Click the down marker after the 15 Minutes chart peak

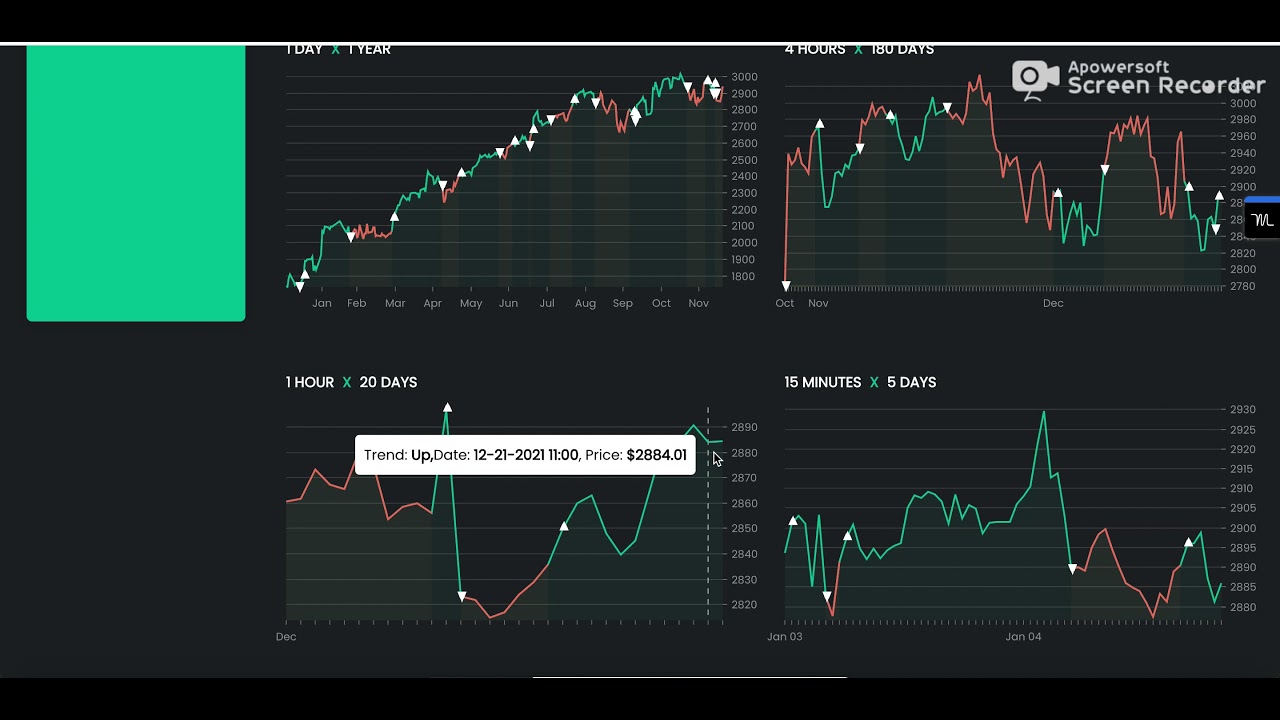tap(1073, 569)
